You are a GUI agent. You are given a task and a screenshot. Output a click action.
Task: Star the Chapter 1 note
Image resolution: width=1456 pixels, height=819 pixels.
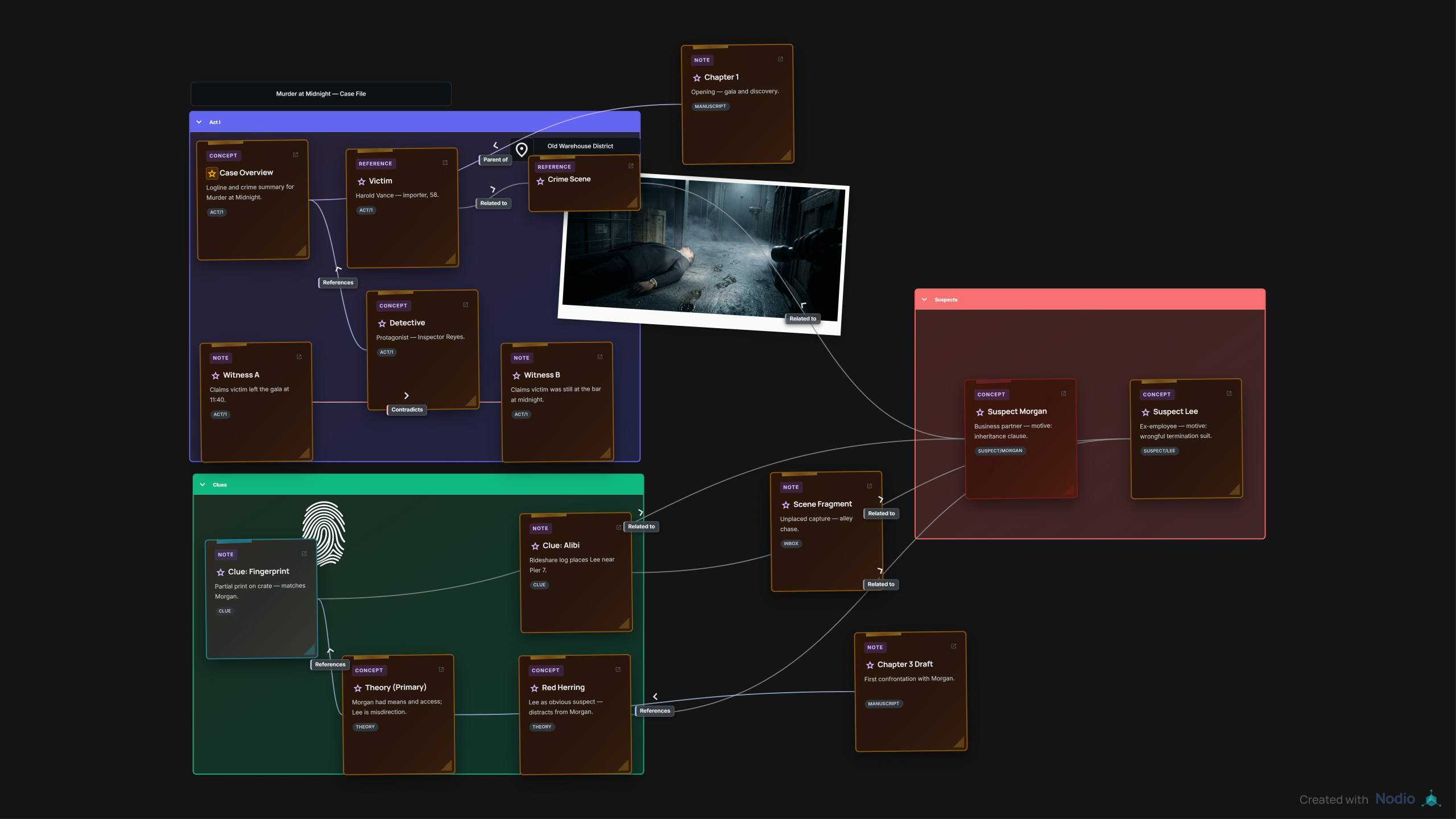click(x=697, y=78)
